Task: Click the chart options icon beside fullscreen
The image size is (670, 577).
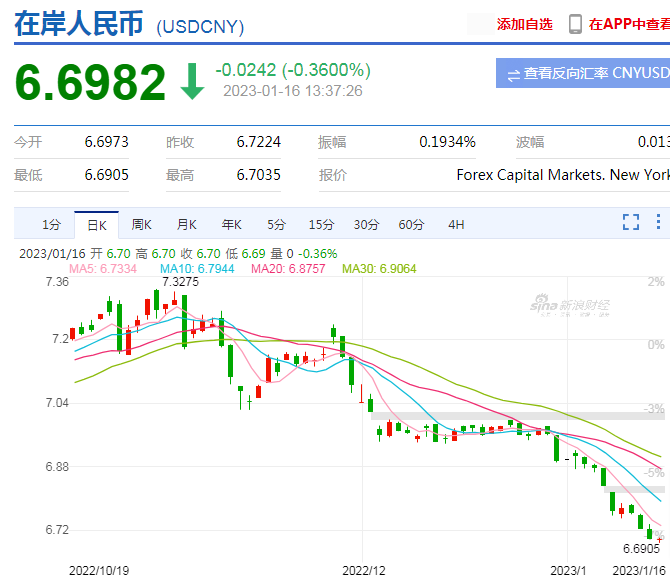Action: [x=659, y=222]
